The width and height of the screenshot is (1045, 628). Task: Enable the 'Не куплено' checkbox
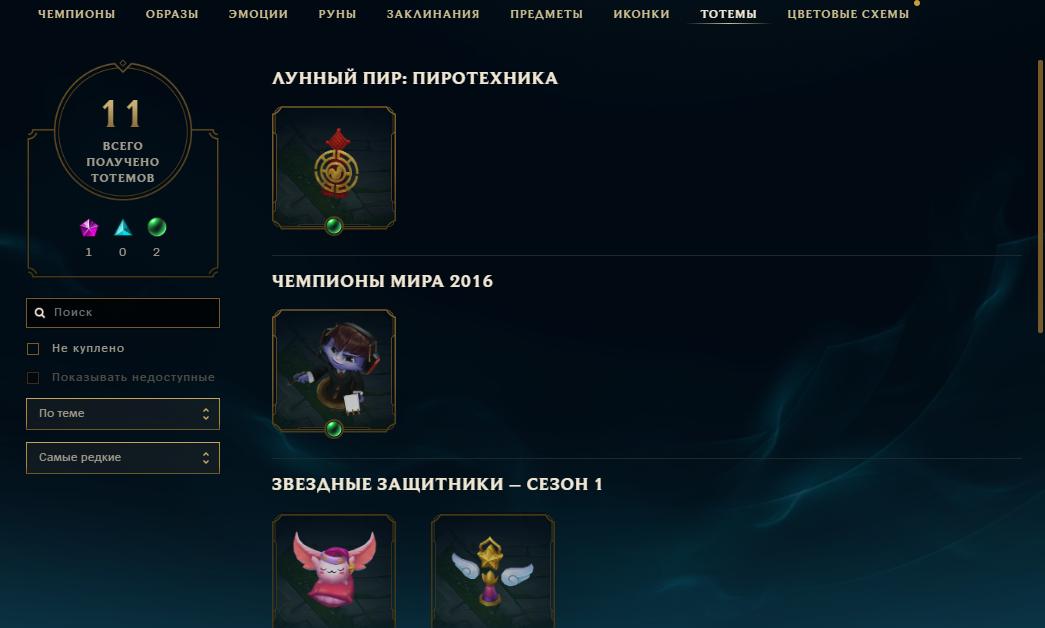coord(33,349)
